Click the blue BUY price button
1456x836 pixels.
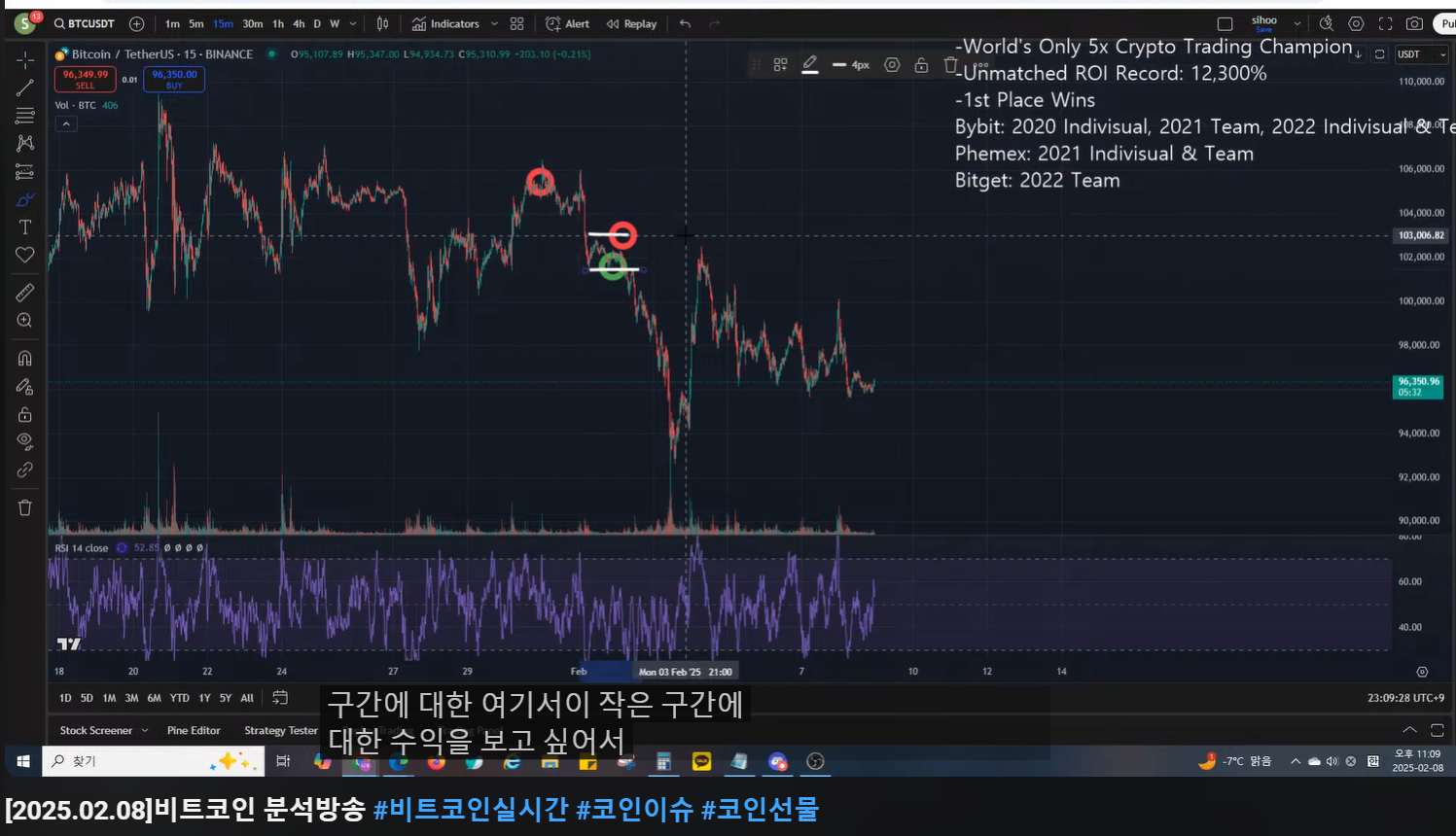(x=174, y=79)
